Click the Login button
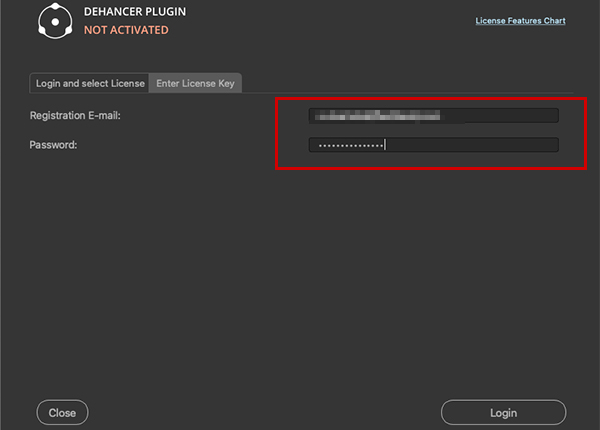The height and width of the screenshot is (430, 600). point(503,412)
